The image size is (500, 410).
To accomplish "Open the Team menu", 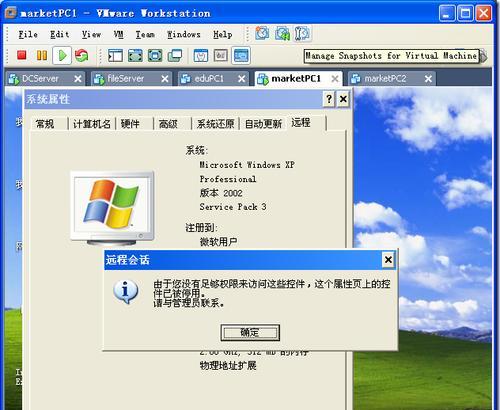I will (145, 34).
